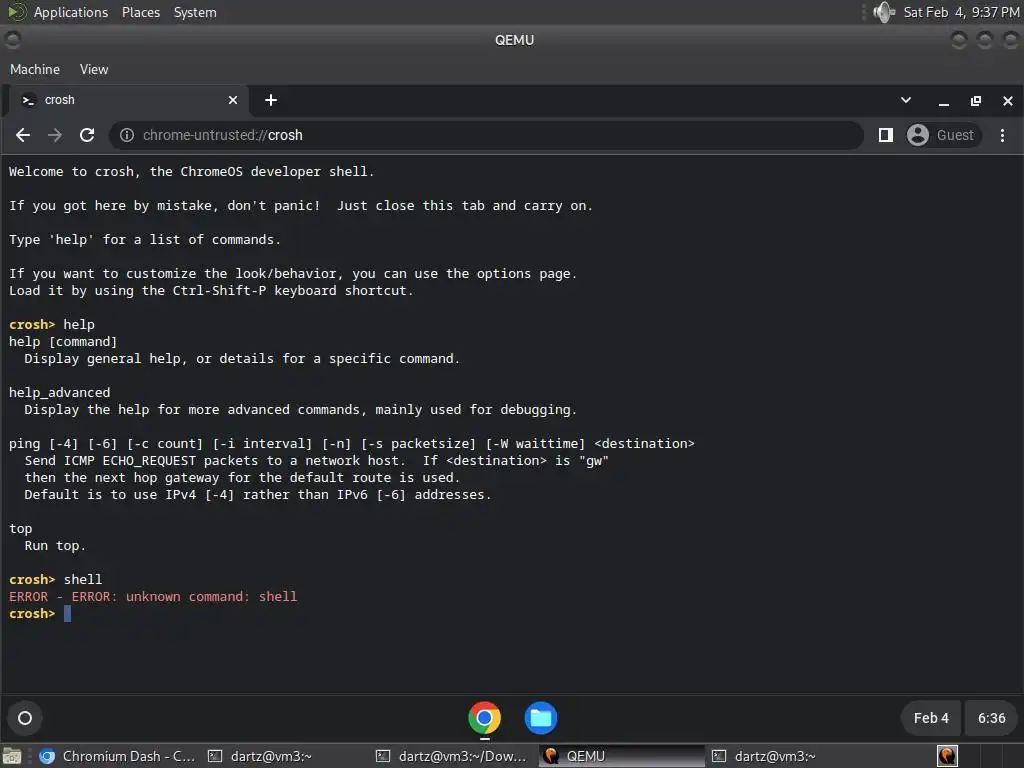This screenshot has height=768, width=1024.
Task: Close the crosh tab
Action: [233, 100]
